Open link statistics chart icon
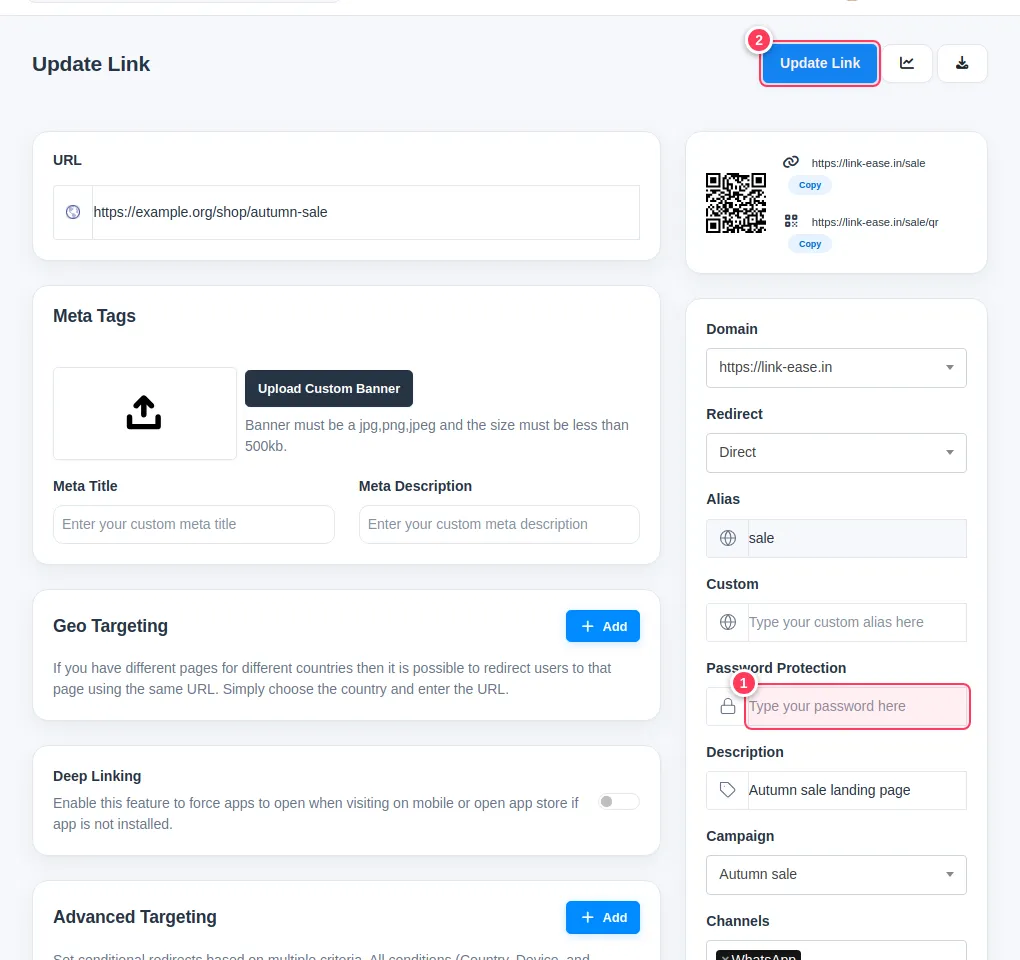The height and width of the screenshot is (960, 1020). click(x=907, y=63)
